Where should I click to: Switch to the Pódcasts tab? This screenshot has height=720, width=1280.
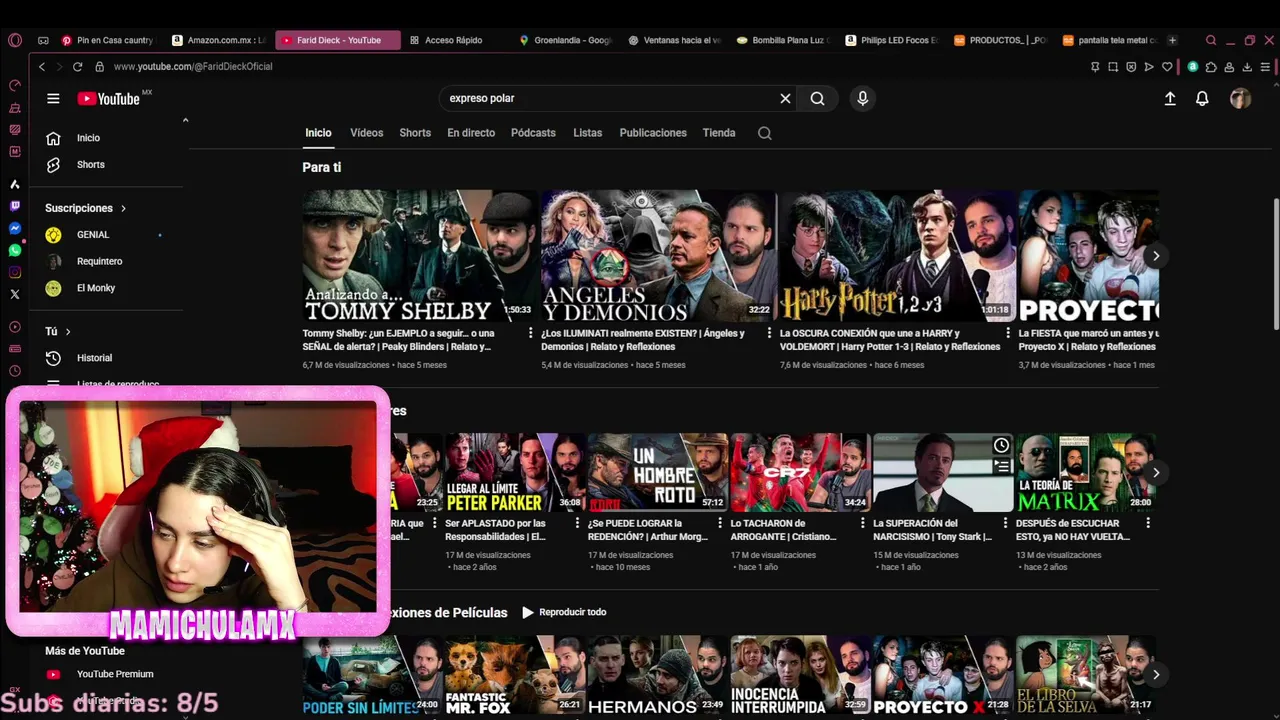[533, 133]
